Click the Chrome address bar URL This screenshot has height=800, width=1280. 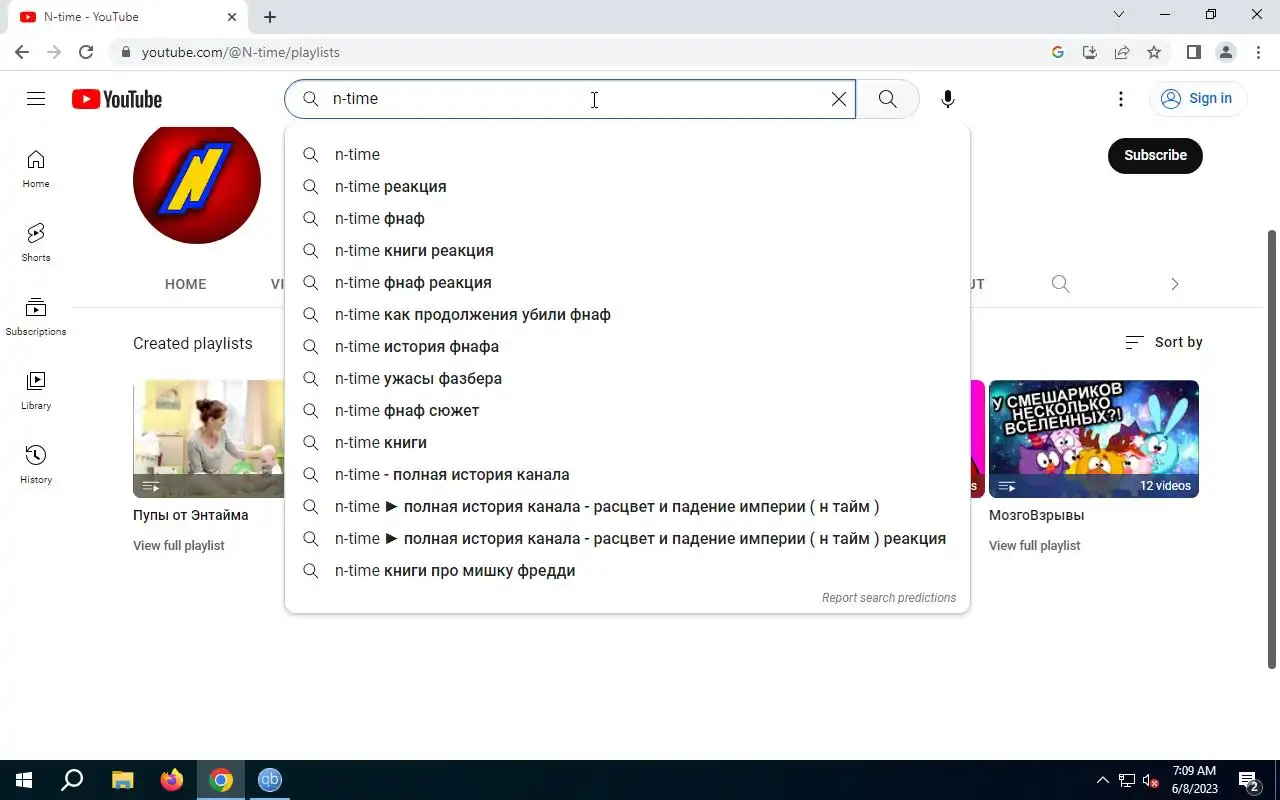[x=241, y=52]
